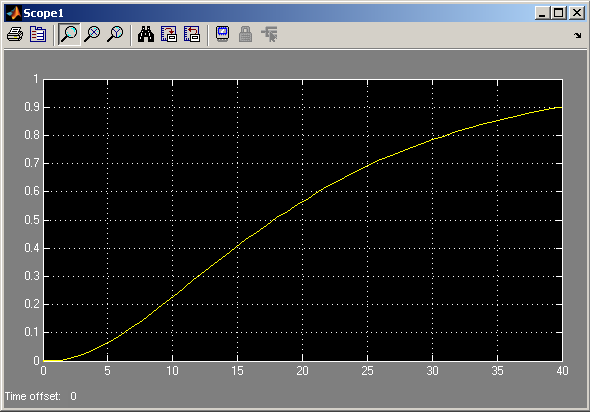Click x-axis label 40
The image size is (590, 412).
tap(562, 371)
